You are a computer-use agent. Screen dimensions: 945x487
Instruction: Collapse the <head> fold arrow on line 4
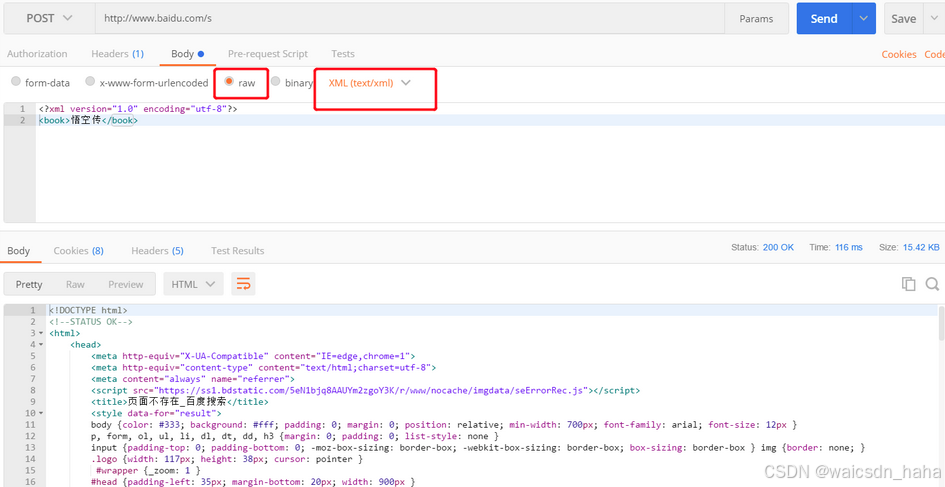tap(41, 344)
